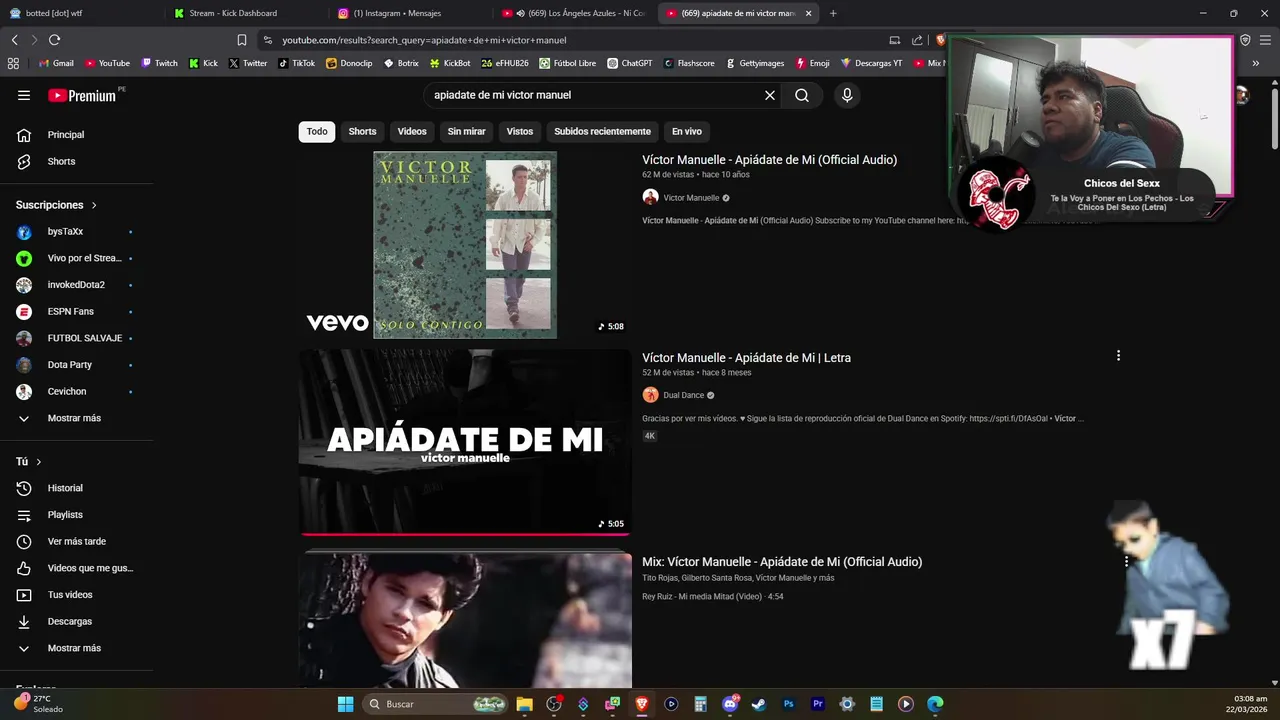
Task: Show more bookmarks overflow chevron
Action: click(1256, 63)
